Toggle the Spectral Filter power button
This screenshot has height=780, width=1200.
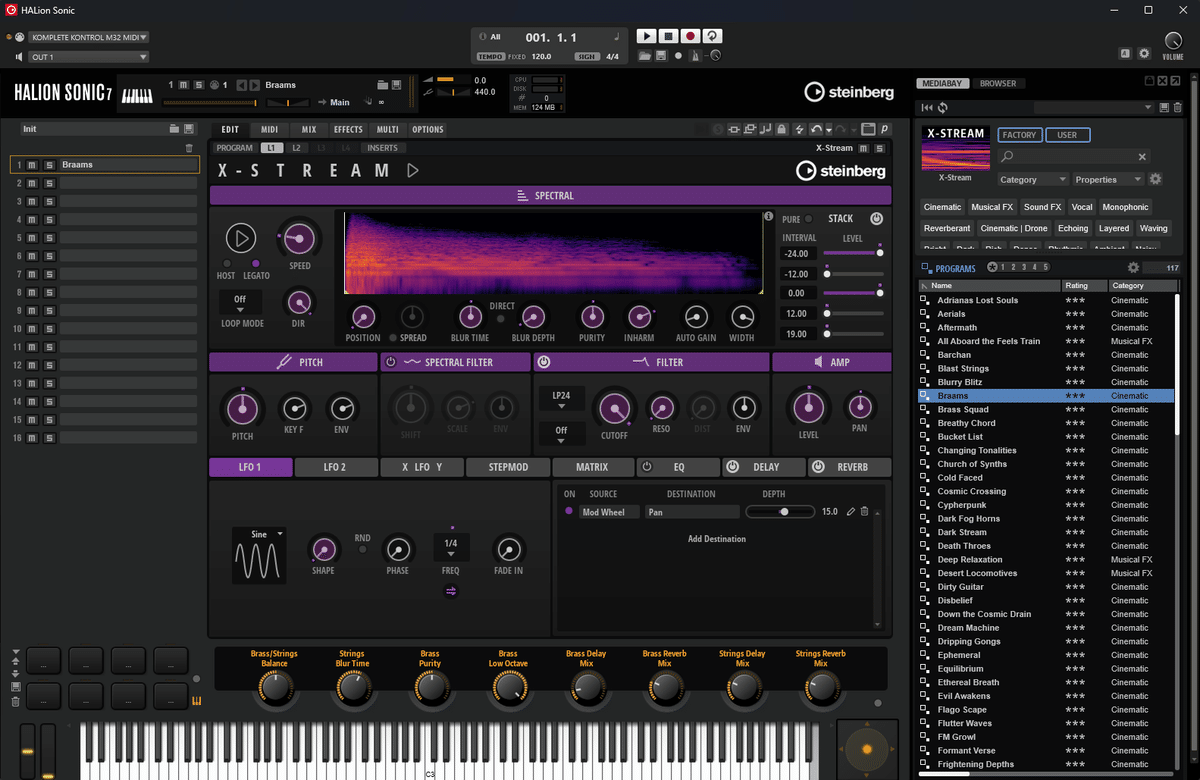(391, 362)
